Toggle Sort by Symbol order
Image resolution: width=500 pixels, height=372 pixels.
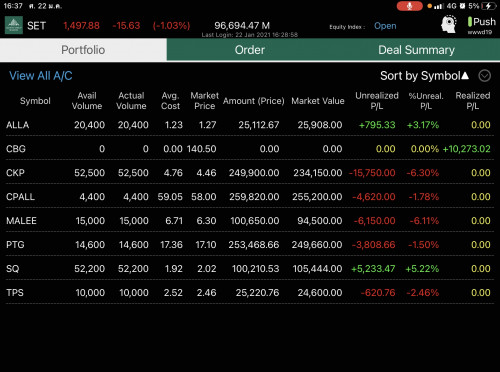coord(424,76)
